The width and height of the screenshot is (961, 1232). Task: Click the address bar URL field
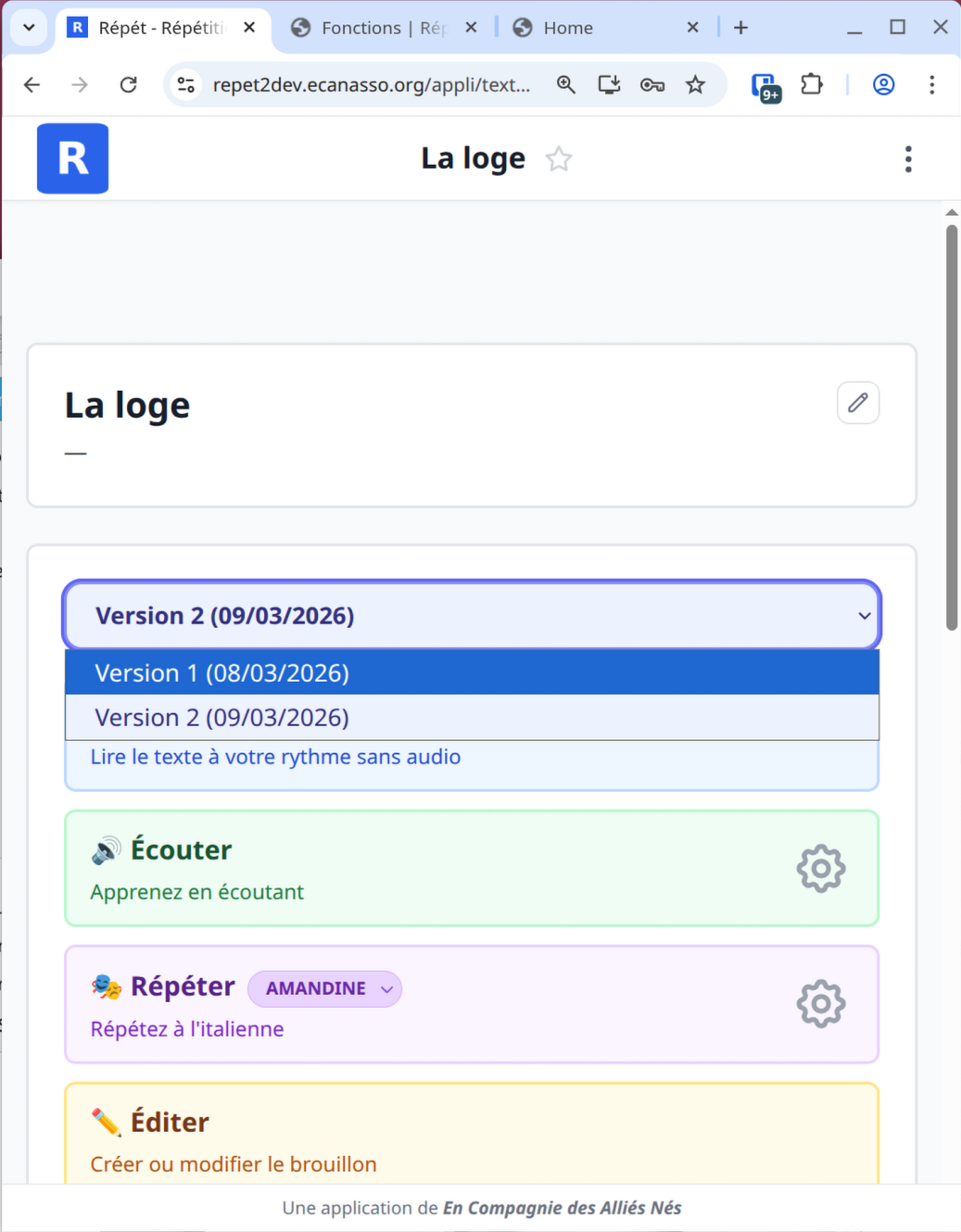[x=371, y=85]
